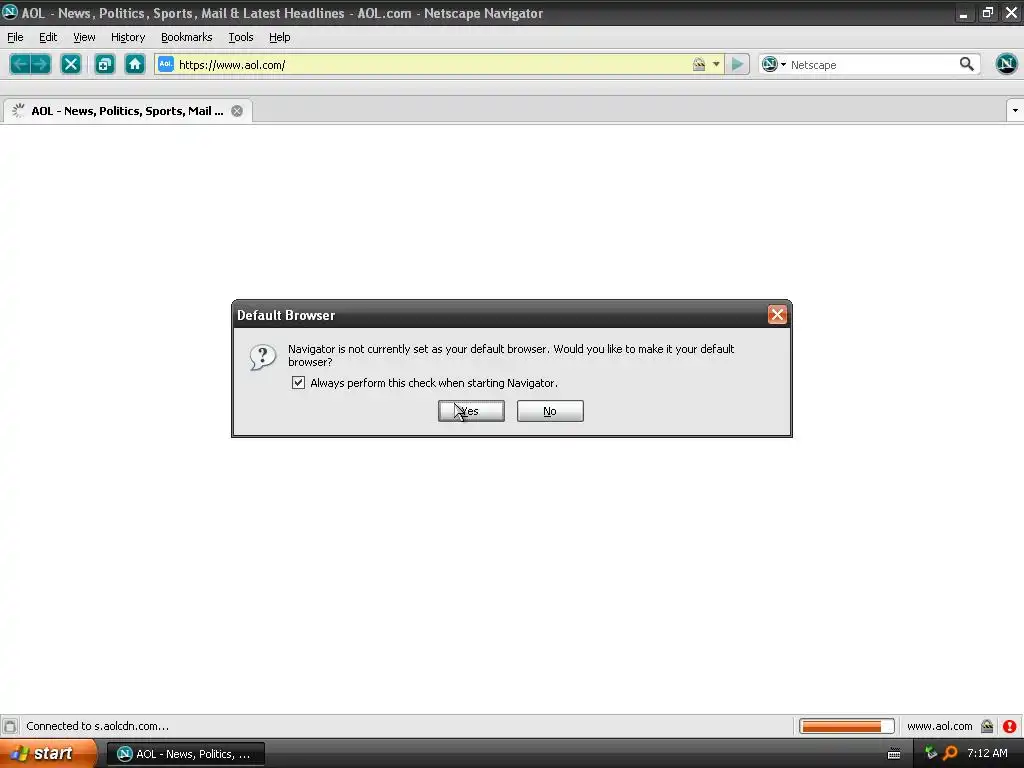Click Yes to set default browser
This screenshot has height=768, width=1024.
[x=471, y=411]
